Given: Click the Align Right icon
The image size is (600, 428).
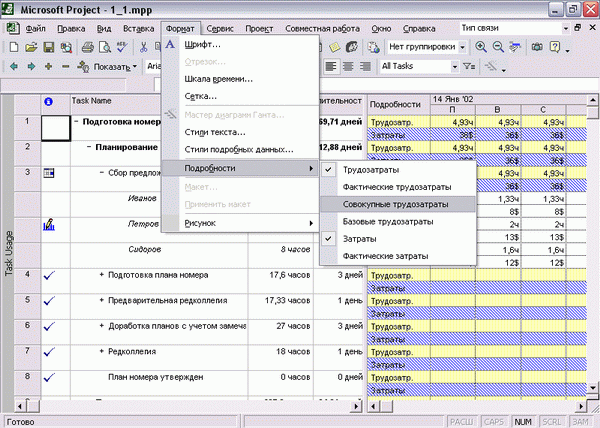Looking at the screenshot, I should [x=365, y=66].
